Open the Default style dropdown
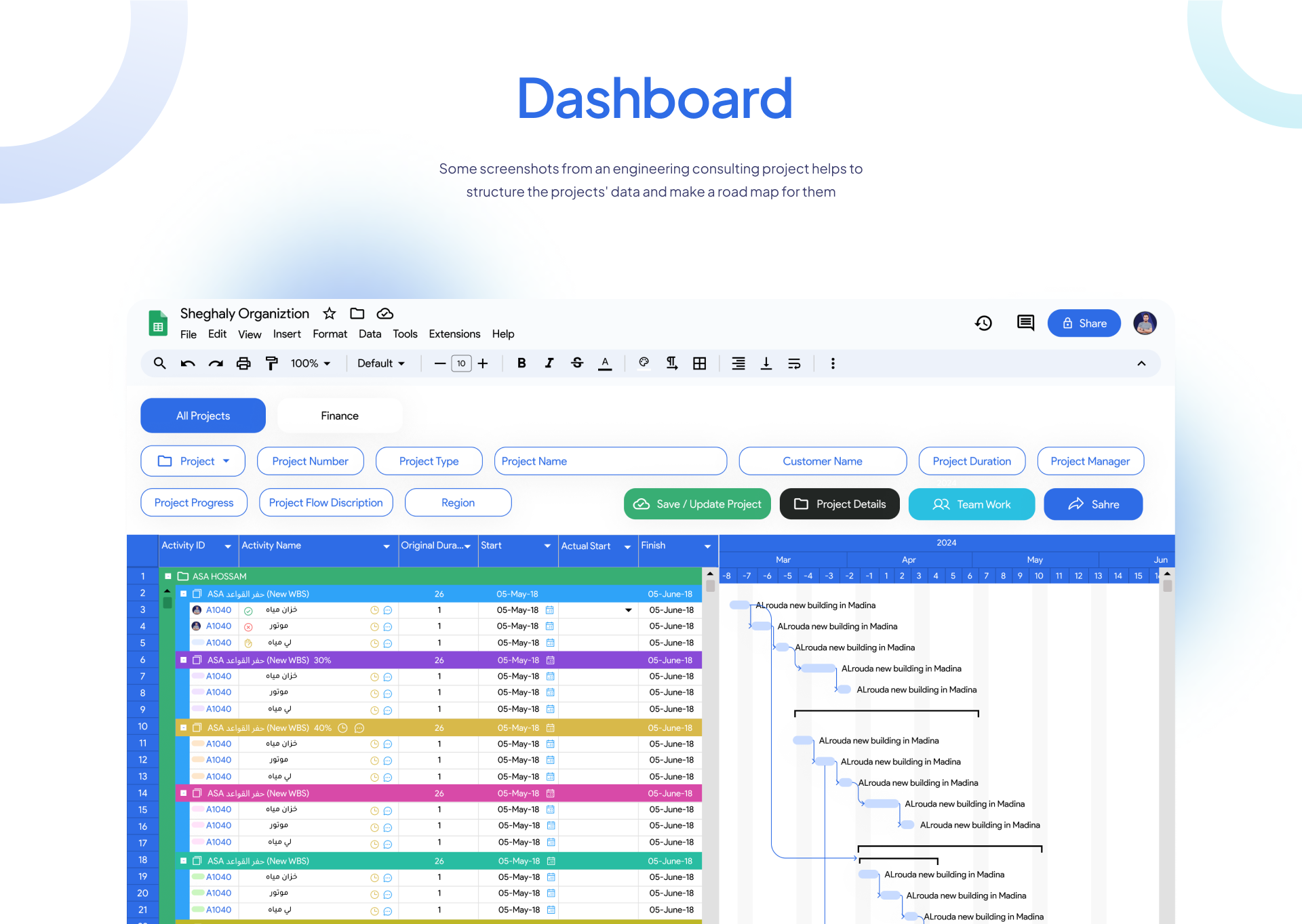 pyautogui.click(x=380, y=363)
